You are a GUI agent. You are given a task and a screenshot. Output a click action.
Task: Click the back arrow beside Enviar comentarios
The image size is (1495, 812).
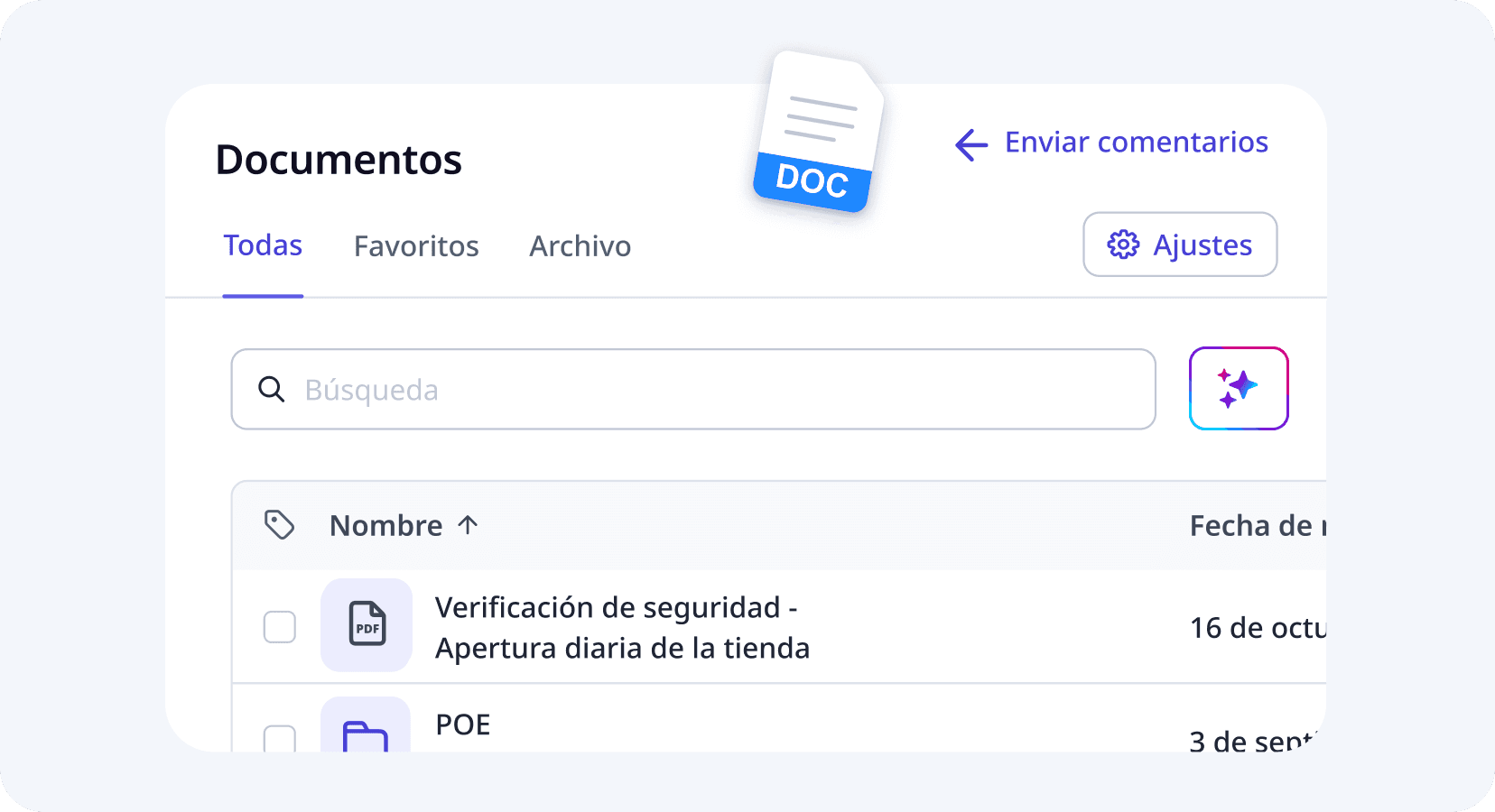tap(971, 144)
